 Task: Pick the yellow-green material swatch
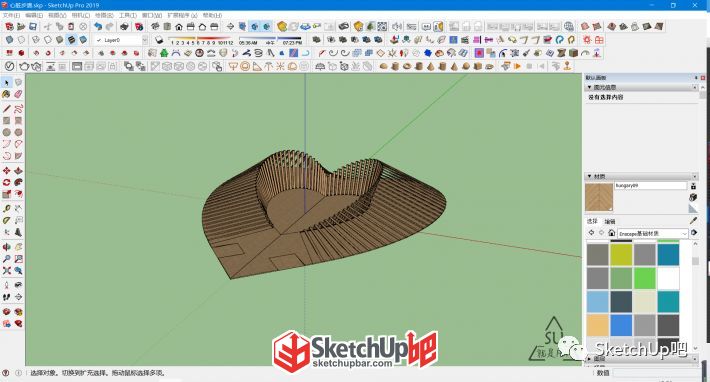[621, 255]
